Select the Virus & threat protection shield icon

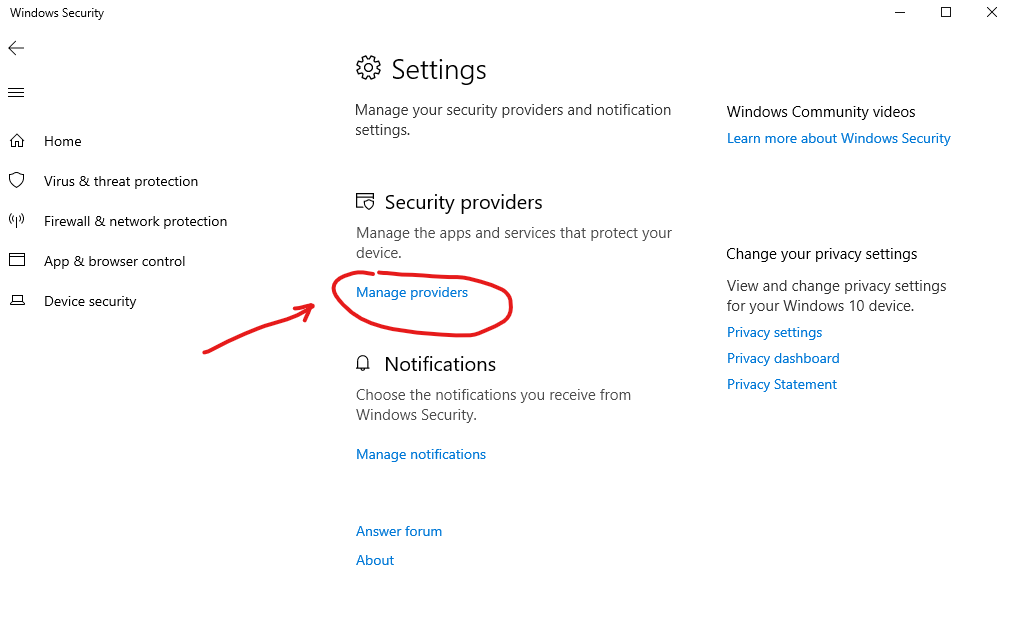16,181
